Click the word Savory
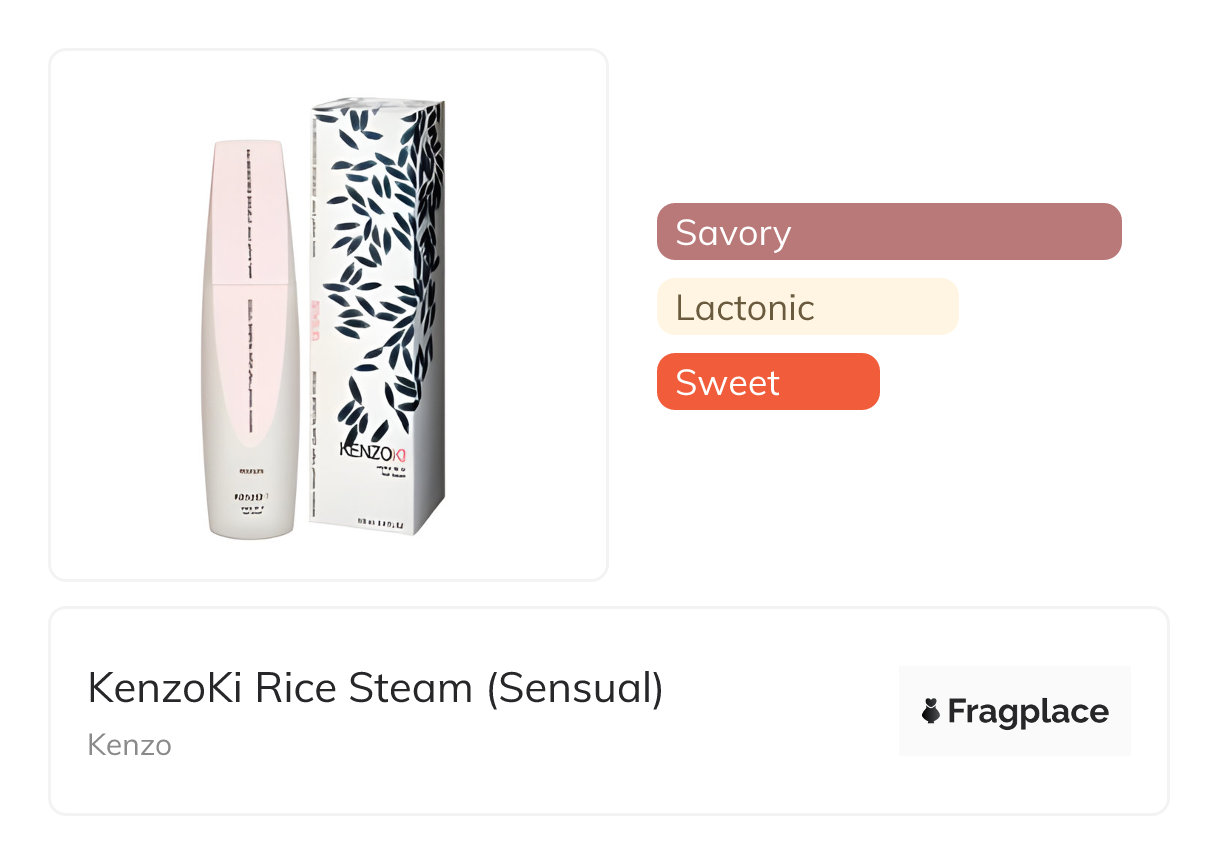This screenshot has width=1218, height=864. pos(733,232)
